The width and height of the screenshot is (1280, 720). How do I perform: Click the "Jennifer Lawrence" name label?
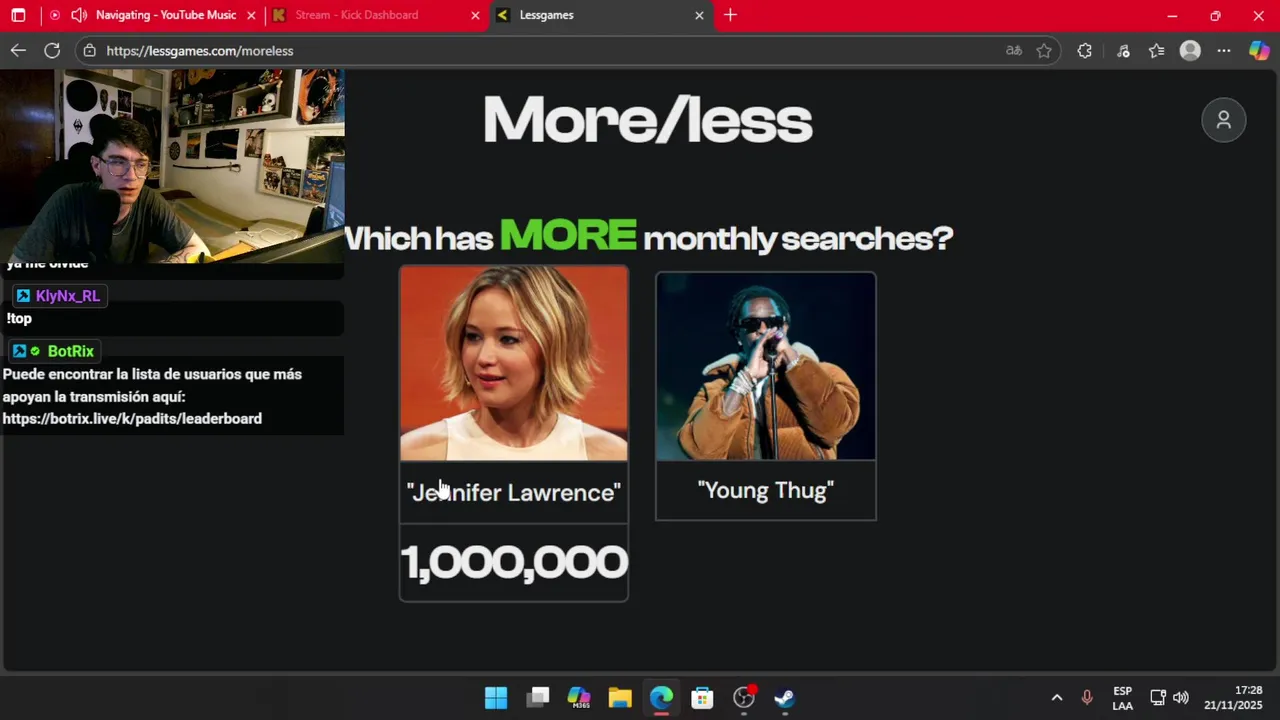tap(514, 492)
